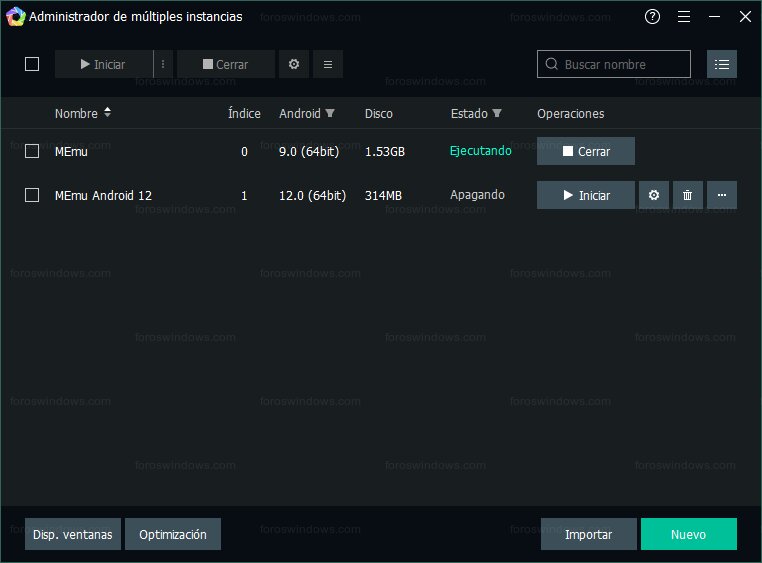Click the batch settings gear icon
Screen dimensions: 762x563
(x=294, y=64)
